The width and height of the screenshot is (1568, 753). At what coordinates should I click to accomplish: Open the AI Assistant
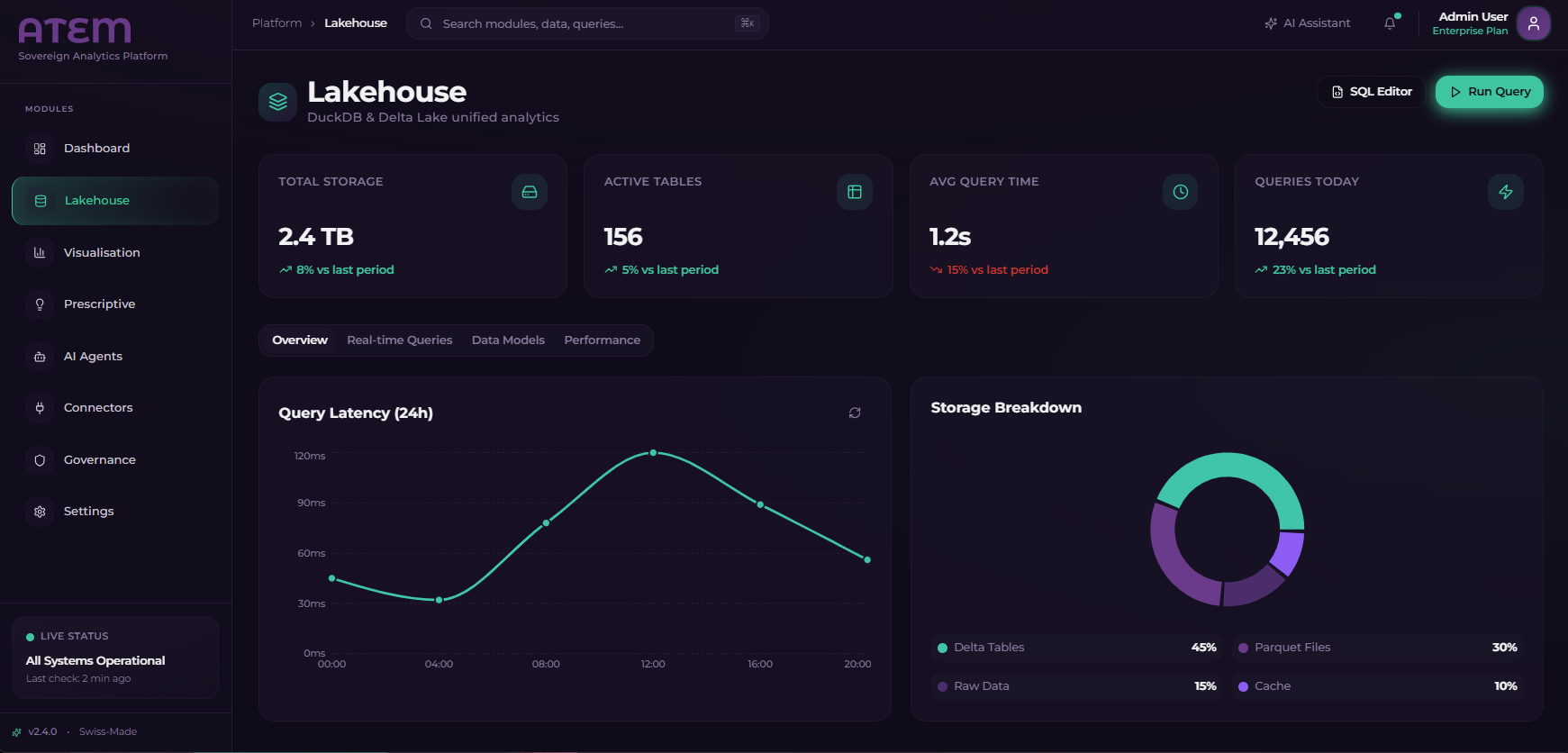click(x=1308, y=23)
